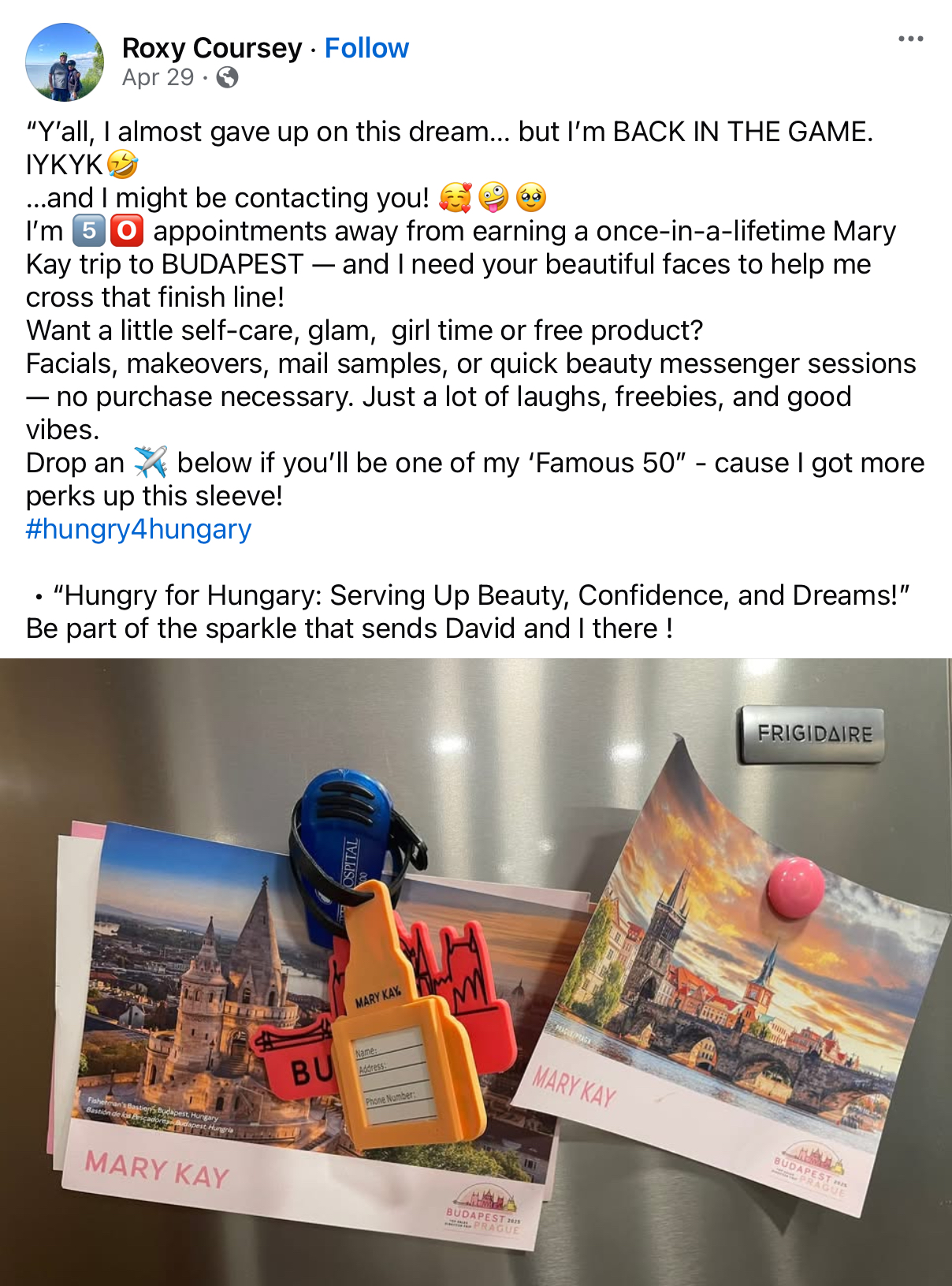Click the airplane emoji after Drop an
Viewport: 952px width, 1286px height.
coord(151,463)
